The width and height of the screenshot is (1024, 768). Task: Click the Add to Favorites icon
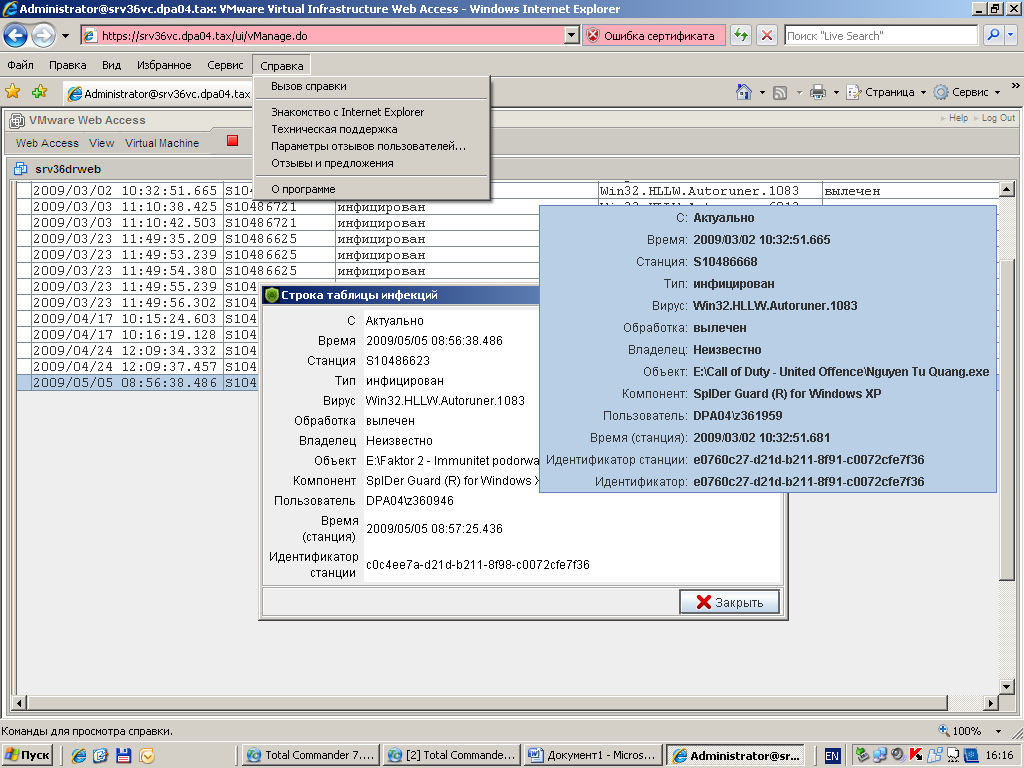click(x=39, y=92)
